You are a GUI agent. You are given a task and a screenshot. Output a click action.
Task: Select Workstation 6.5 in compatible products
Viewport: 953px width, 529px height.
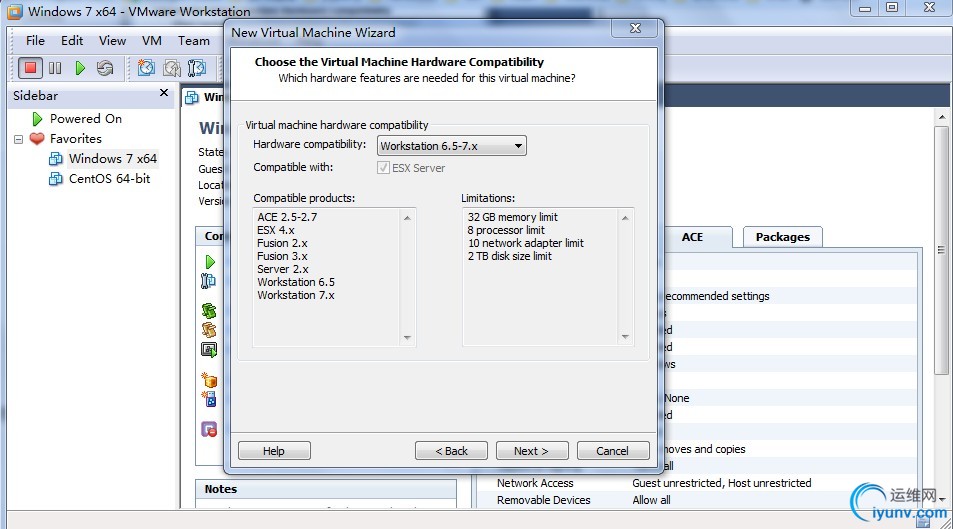click(295, 282)
